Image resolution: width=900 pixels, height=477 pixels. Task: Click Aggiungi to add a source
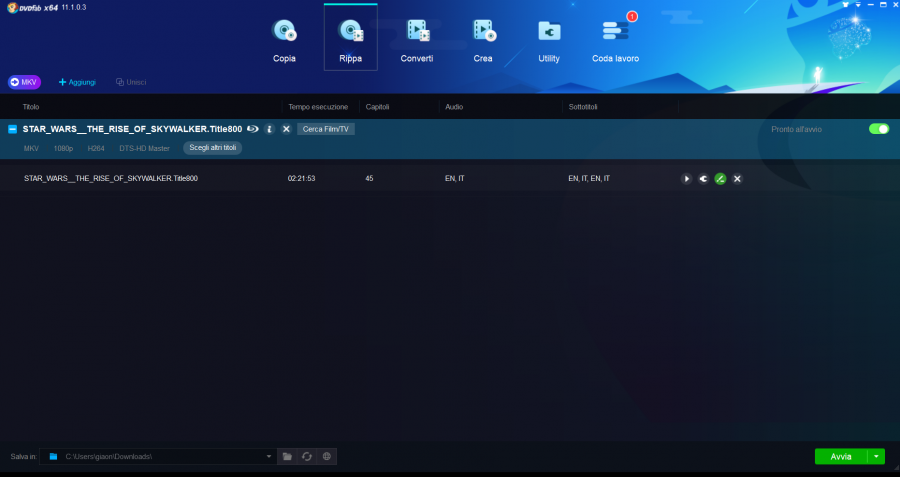click(x=77, y=82)
